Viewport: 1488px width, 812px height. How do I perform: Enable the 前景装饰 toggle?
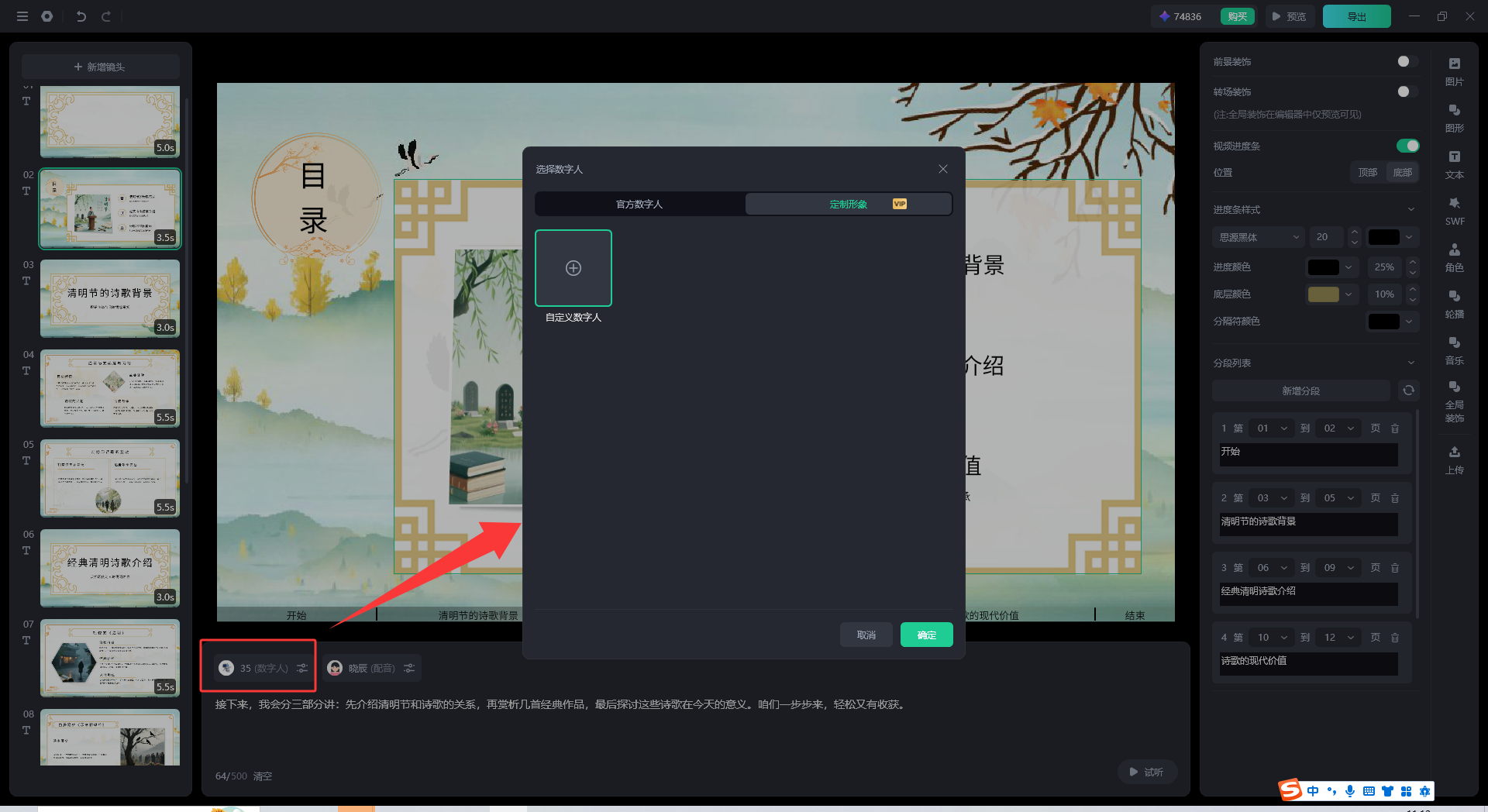(1407, 61)
